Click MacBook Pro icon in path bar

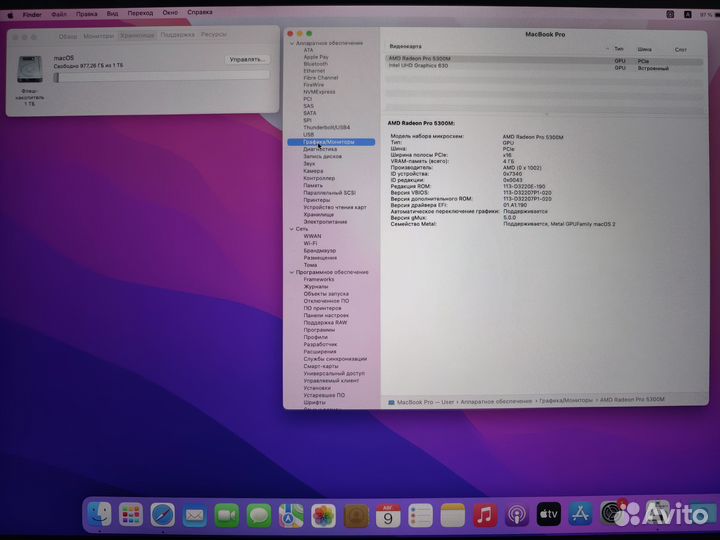(x=391, y=402)
